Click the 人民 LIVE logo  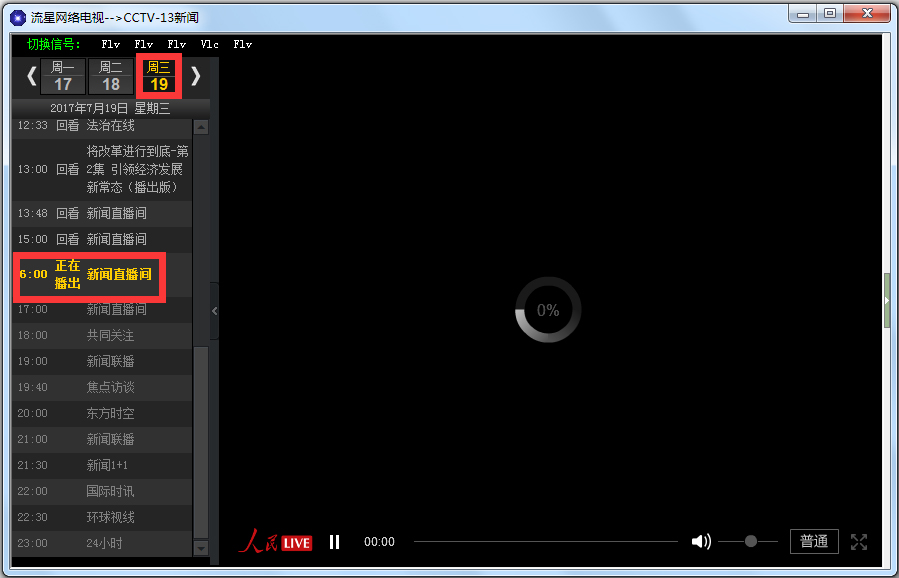tap(275, 542)
